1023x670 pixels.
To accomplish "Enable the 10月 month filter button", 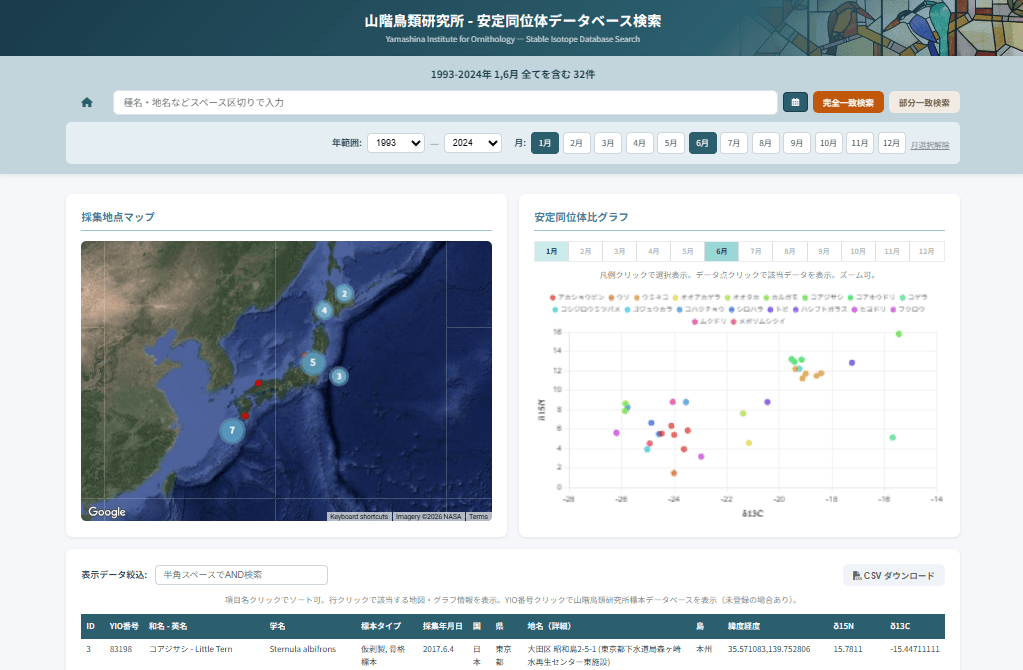I will (x=828, y=143).
